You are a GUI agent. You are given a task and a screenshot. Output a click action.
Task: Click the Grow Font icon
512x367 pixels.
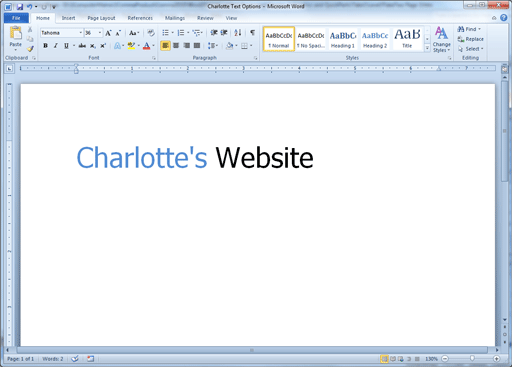(108, 33)
